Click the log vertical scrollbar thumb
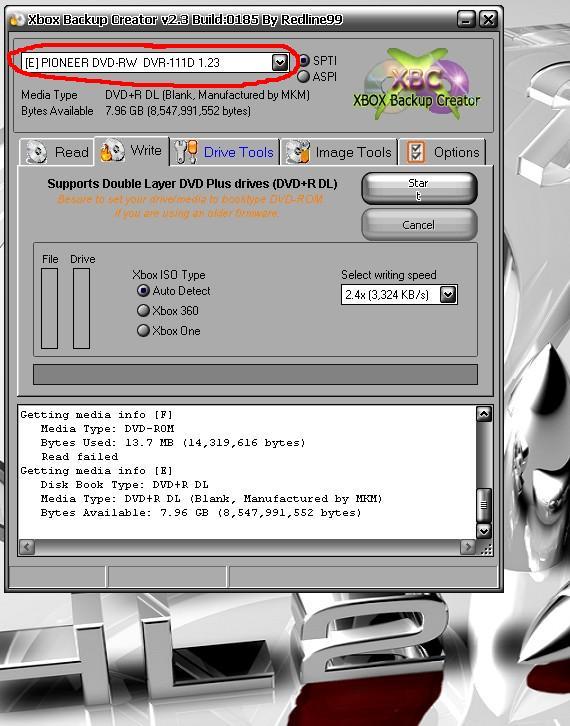 click(x=483, y=505)
